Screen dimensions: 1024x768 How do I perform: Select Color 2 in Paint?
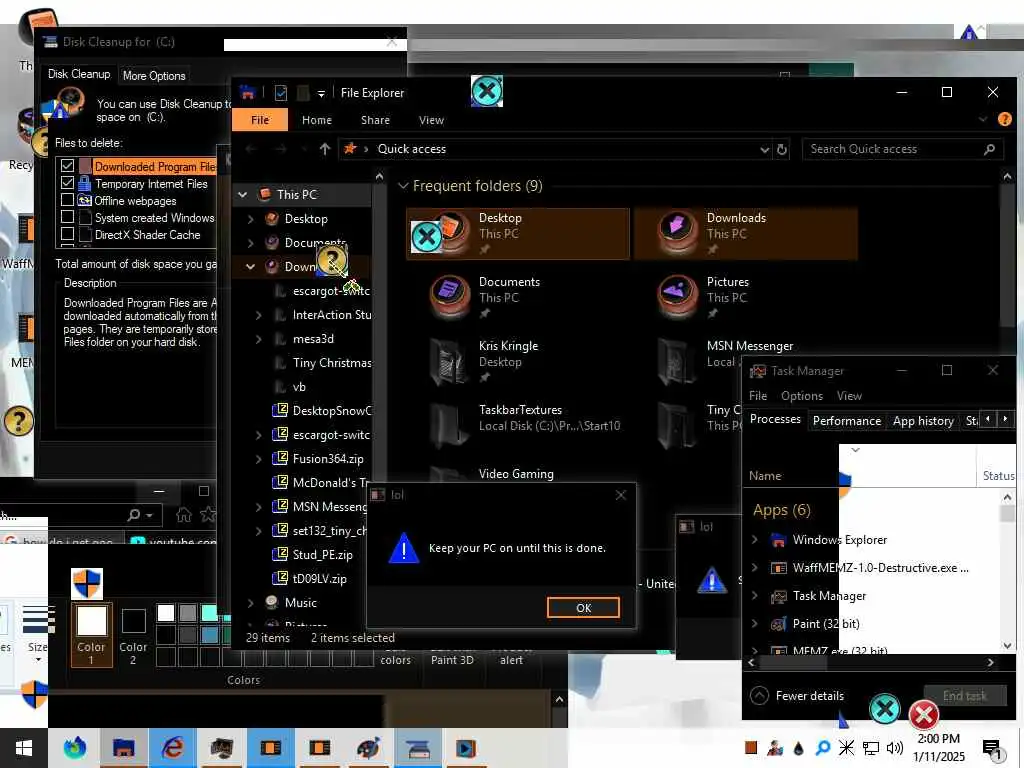pos(133,636)
